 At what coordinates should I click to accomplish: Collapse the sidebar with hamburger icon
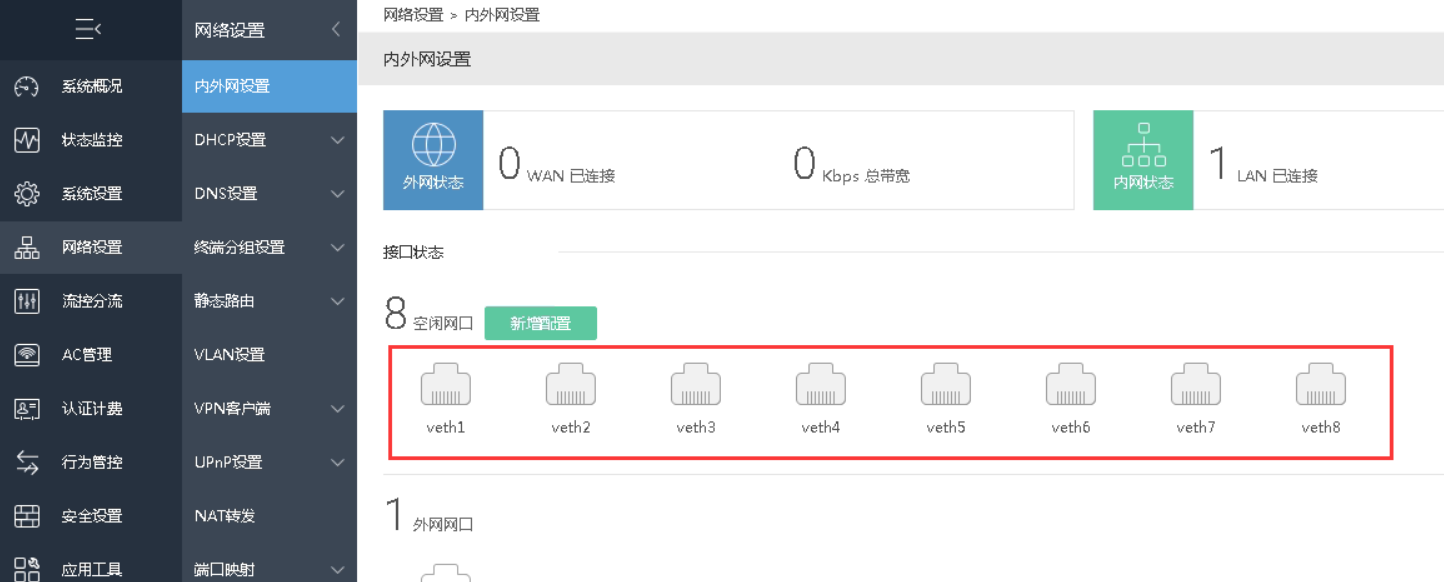coord(88,30)
